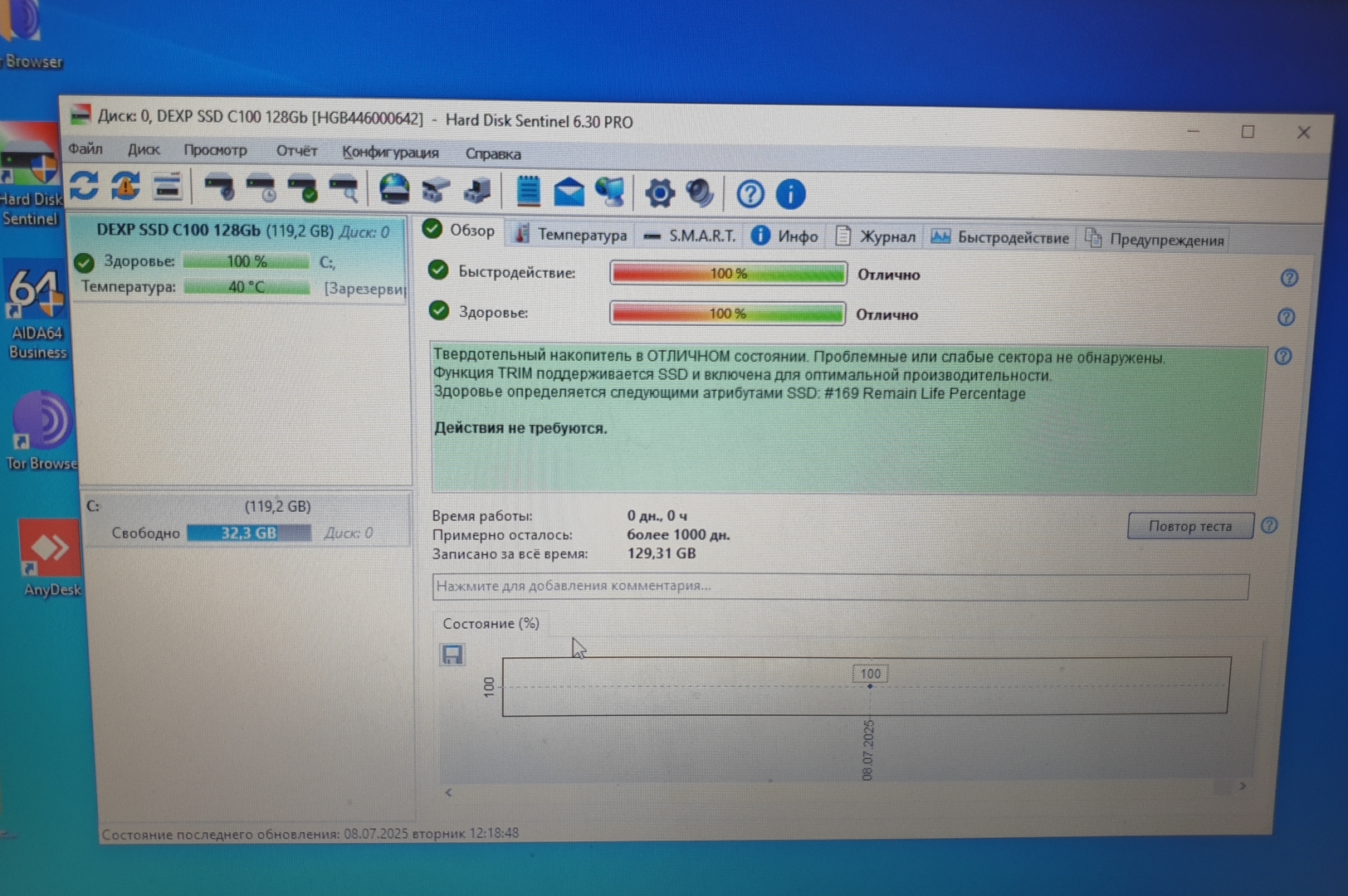Click the grey disk stack toolbar icon
This screenshot has width=1348, height=896.
point(436,191)
